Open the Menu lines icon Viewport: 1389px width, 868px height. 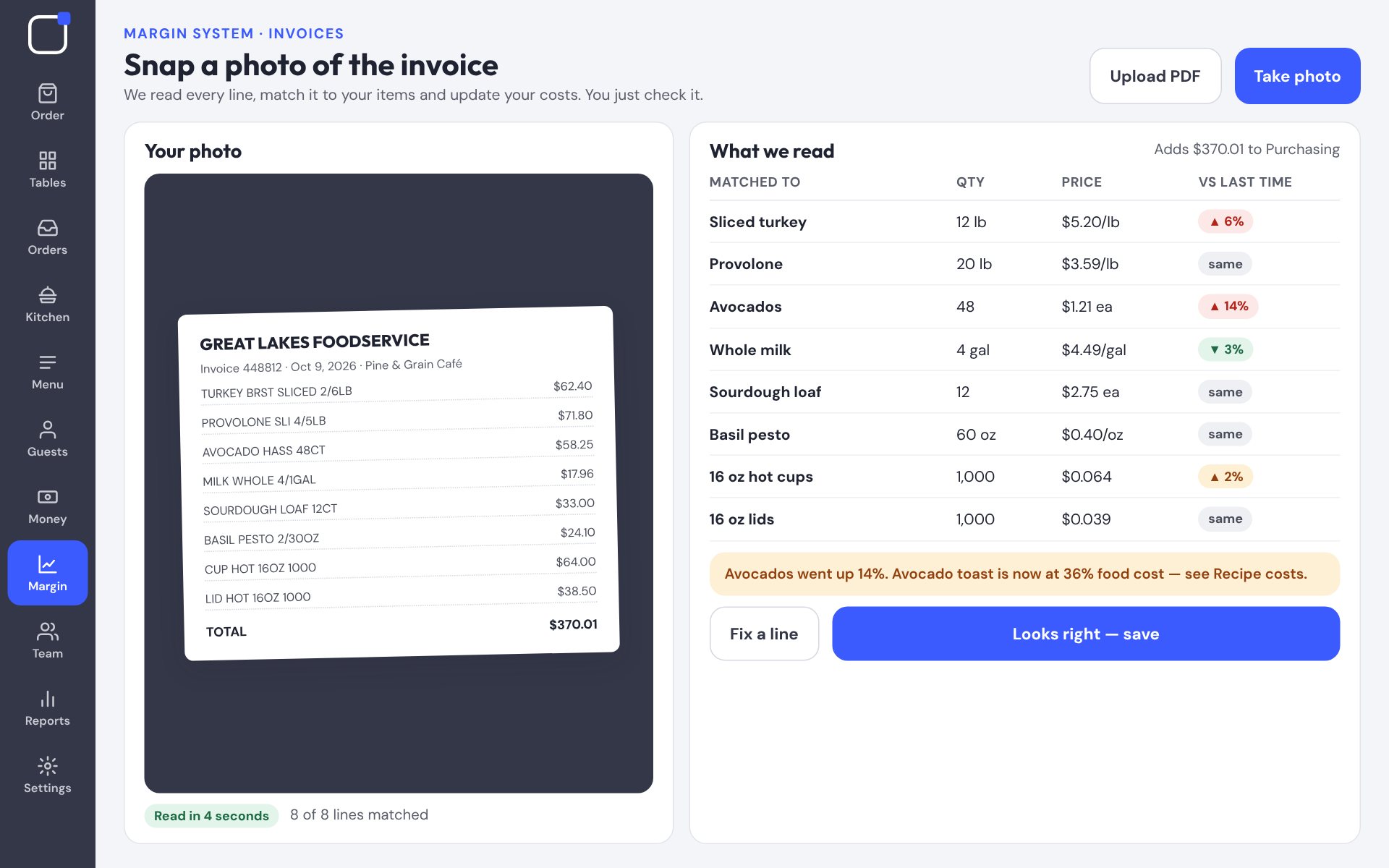[48, 362]
